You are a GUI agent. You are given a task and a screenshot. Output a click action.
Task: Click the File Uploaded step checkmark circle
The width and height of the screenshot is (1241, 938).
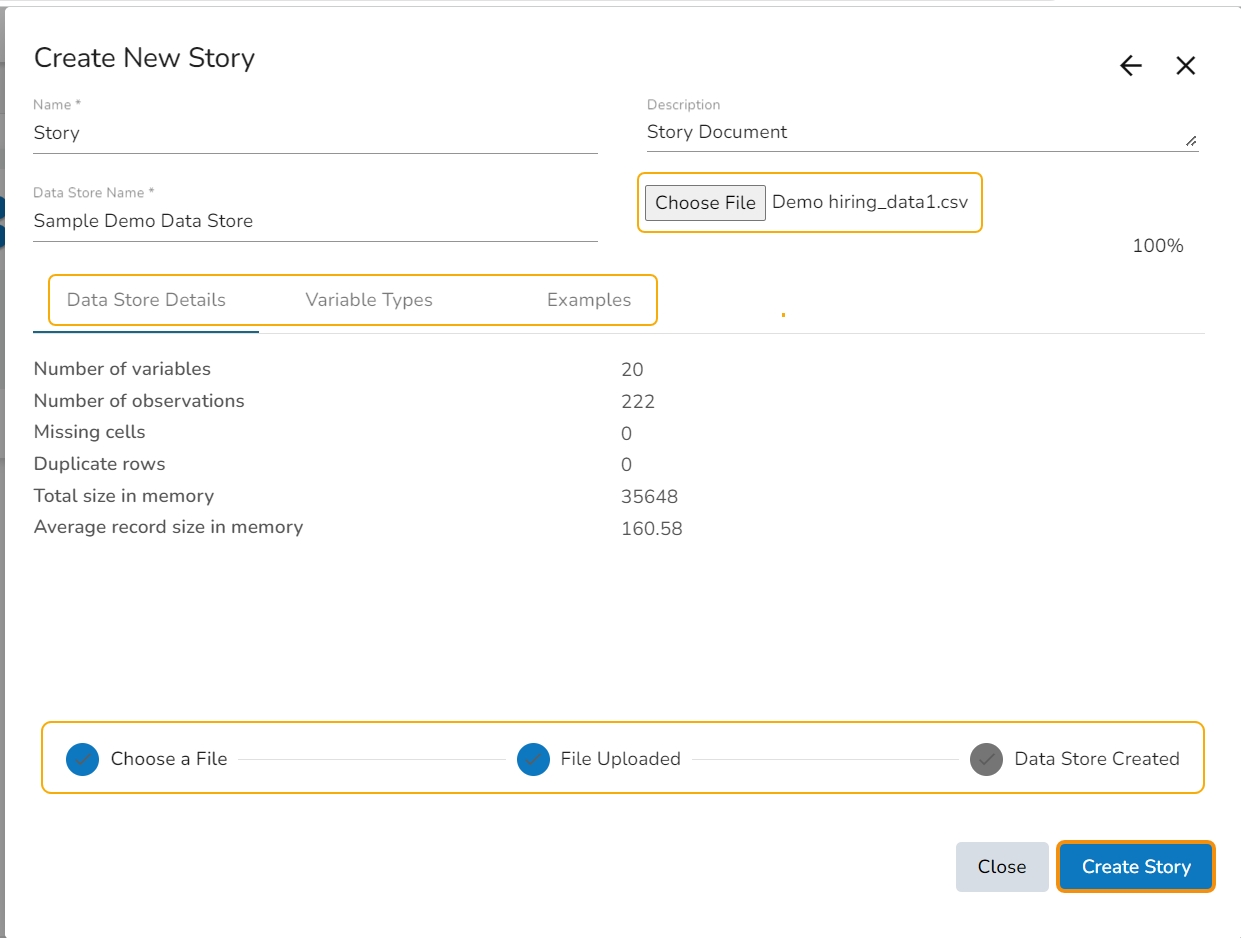[x=533, y=759]
